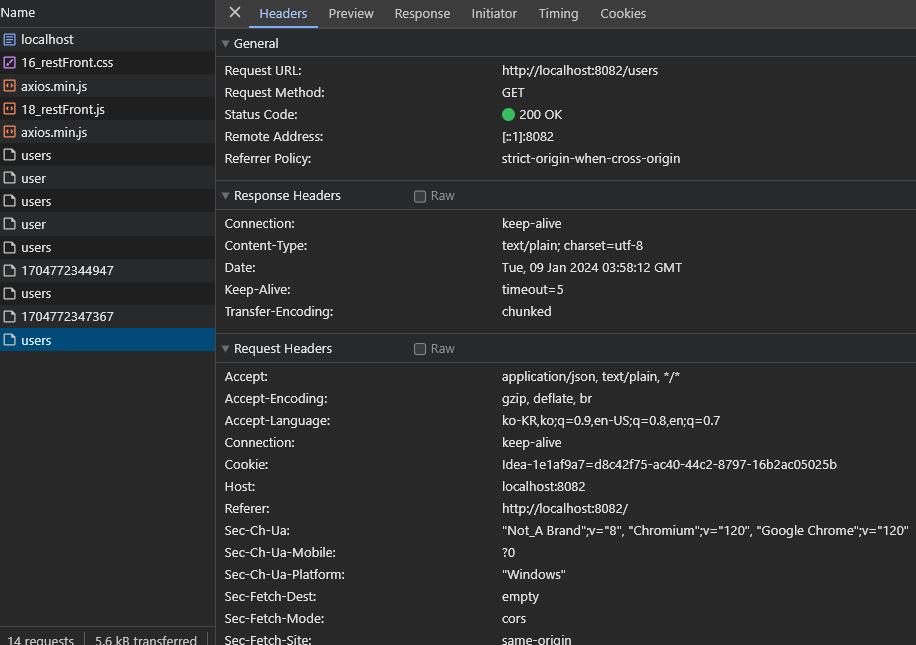This screenshot has height=645, width=916.
Task: Click the stylesheet icon beside 16_restFront.css
Action: tap(9, 63)
